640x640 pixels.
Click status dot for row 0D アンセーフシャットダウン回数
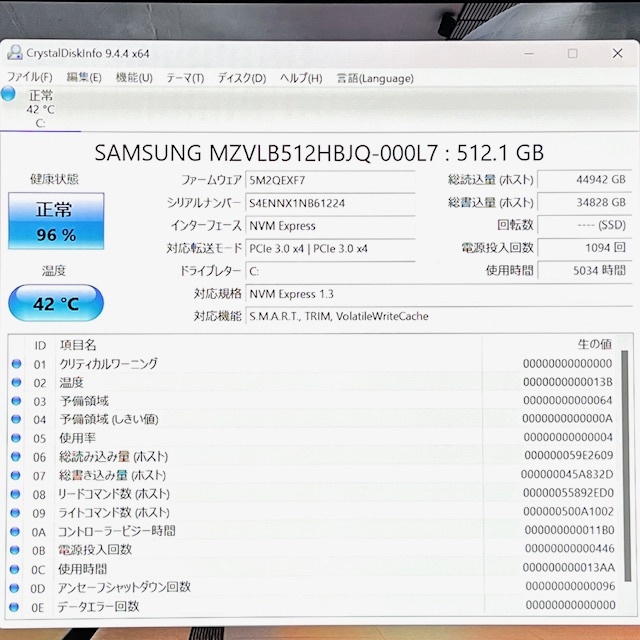tap(14, 588)
